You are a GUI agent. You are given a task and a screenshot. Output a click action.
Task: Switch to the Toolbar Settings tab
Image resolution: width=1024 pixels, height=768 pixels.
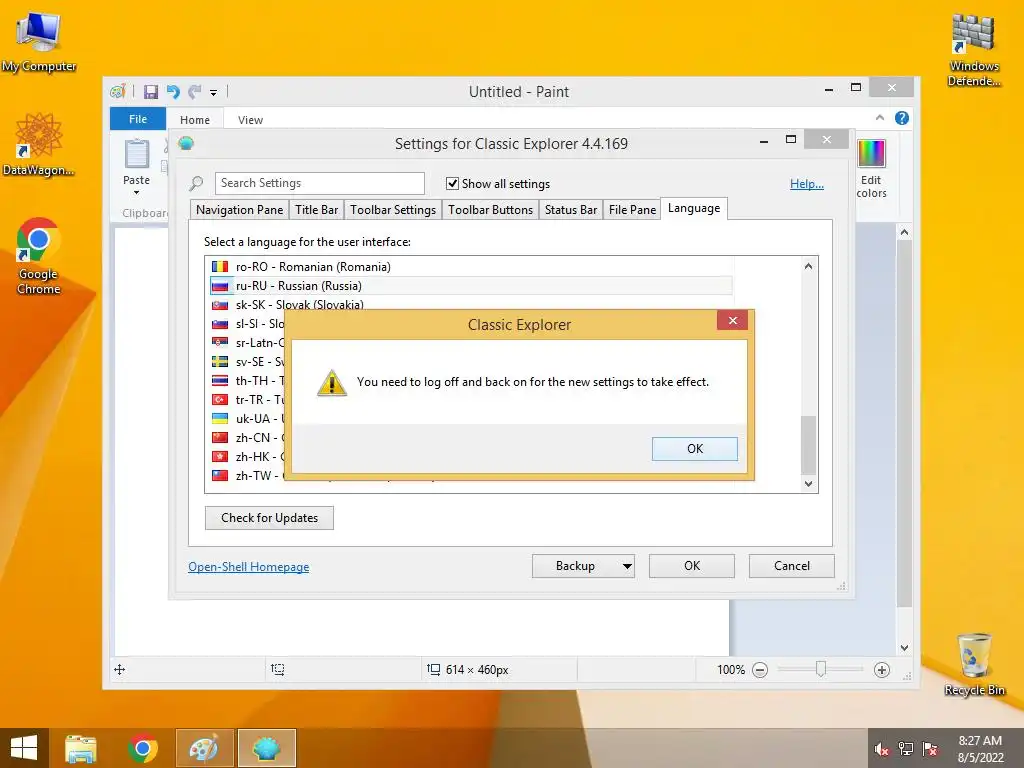click(392, 210)
